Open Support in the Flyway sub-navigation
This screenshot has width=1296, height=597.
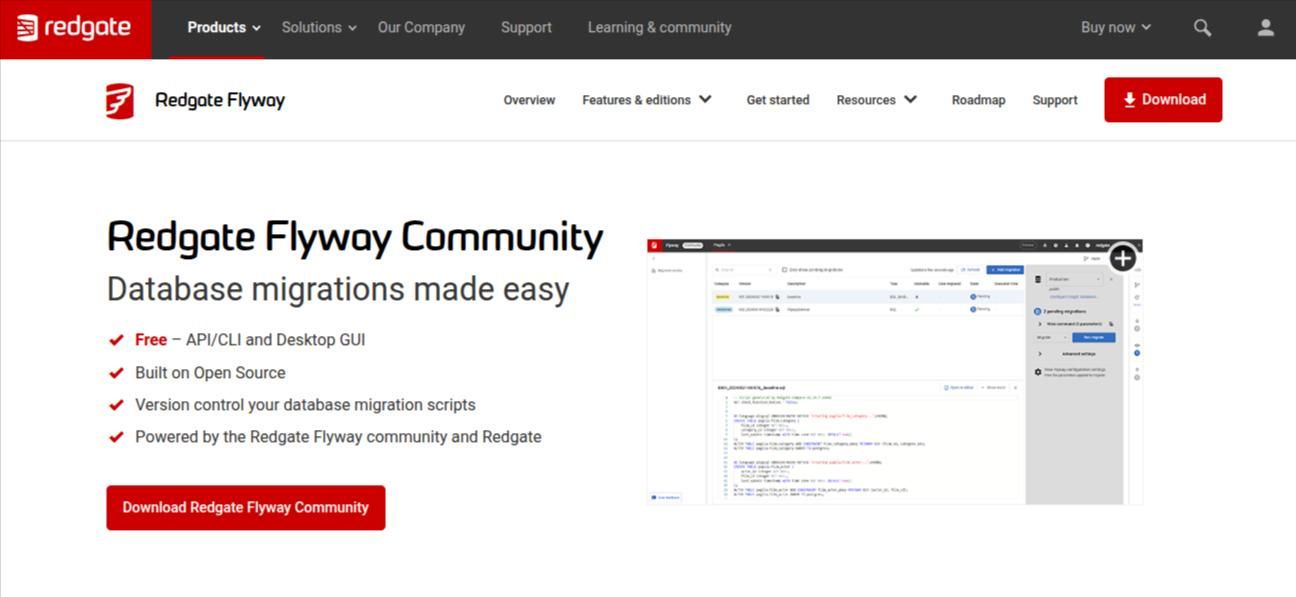[x=1055, y=100]
